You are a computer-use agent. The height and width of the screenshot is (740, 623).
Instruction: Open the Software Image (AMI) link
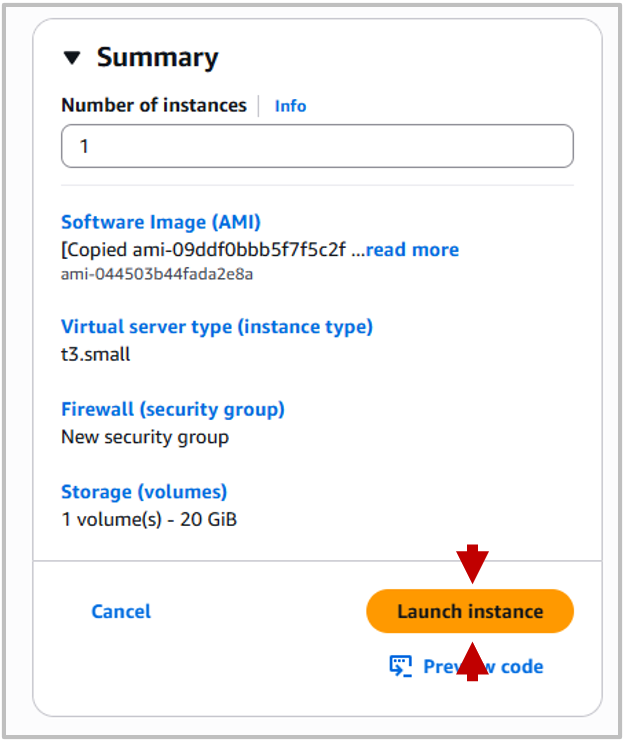pos(160,222)
